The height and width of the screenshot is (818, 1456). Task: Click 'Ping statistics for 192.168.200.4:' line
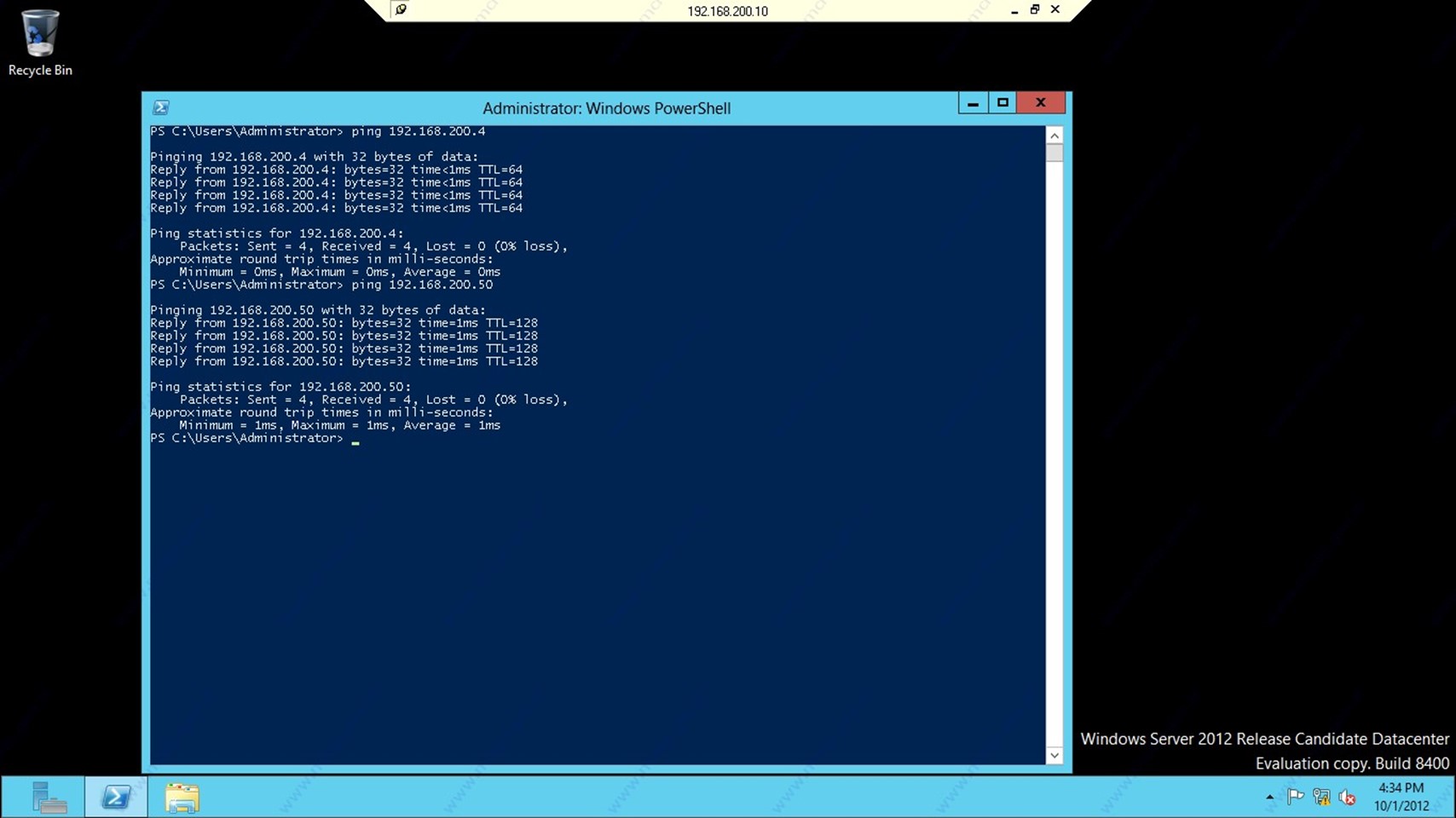tap(277, 233)
